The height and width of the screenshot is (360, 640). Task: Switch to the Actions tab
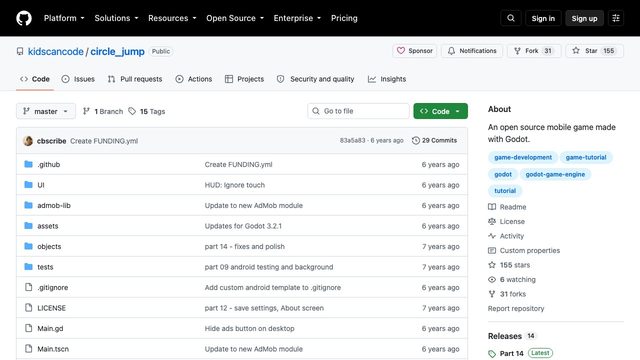pyautogui.click(x=193, y=79)
